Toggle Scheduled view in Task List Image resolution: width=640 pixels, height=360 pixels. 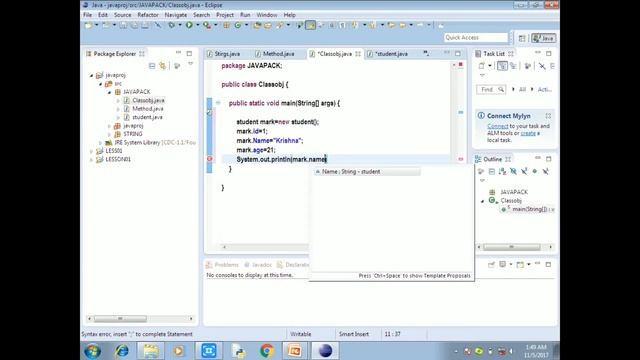coord(513,66)
